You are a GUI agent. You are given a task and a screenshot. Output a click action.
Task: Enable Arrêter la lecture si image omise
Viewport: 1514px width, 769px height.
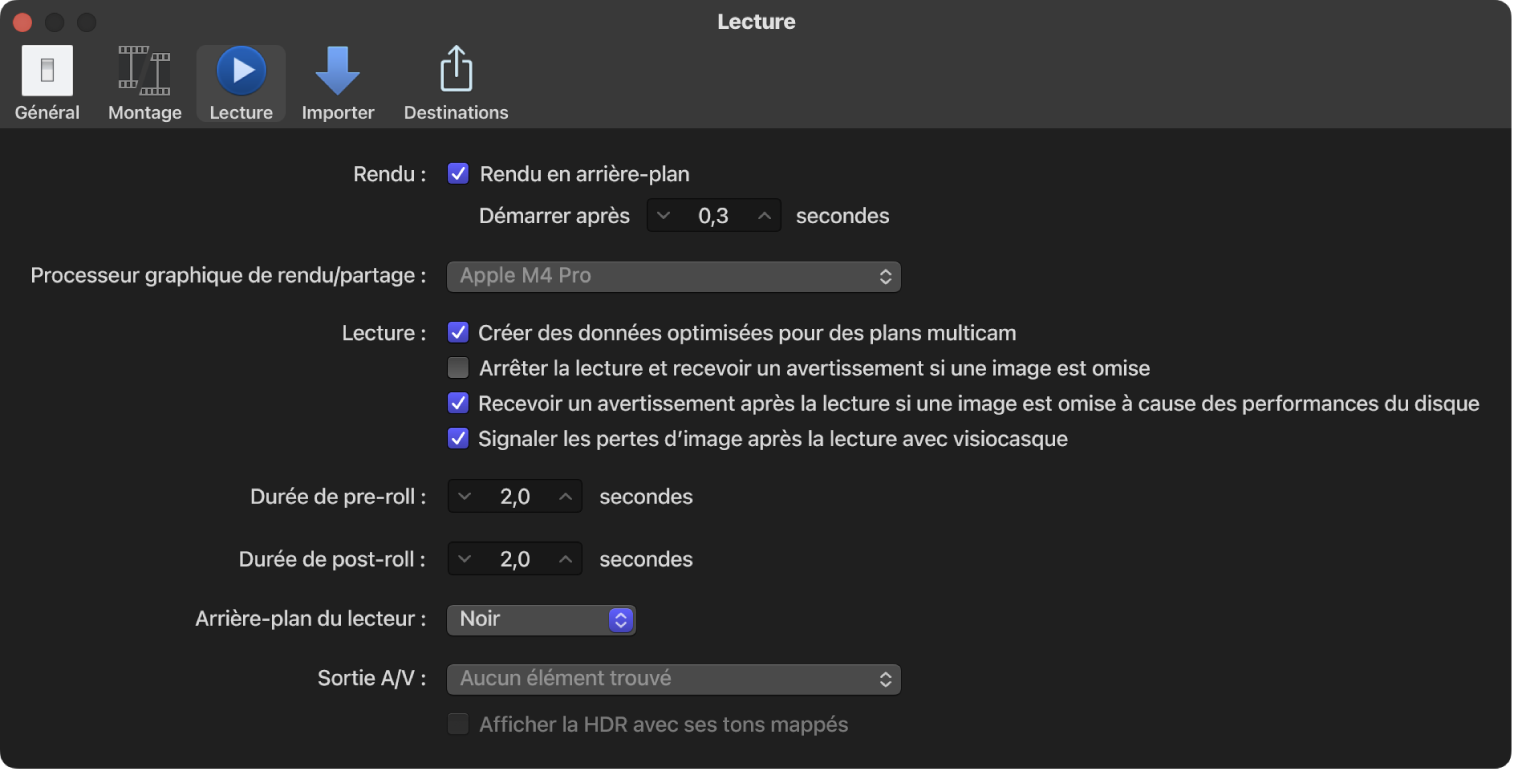pos(458,368)
